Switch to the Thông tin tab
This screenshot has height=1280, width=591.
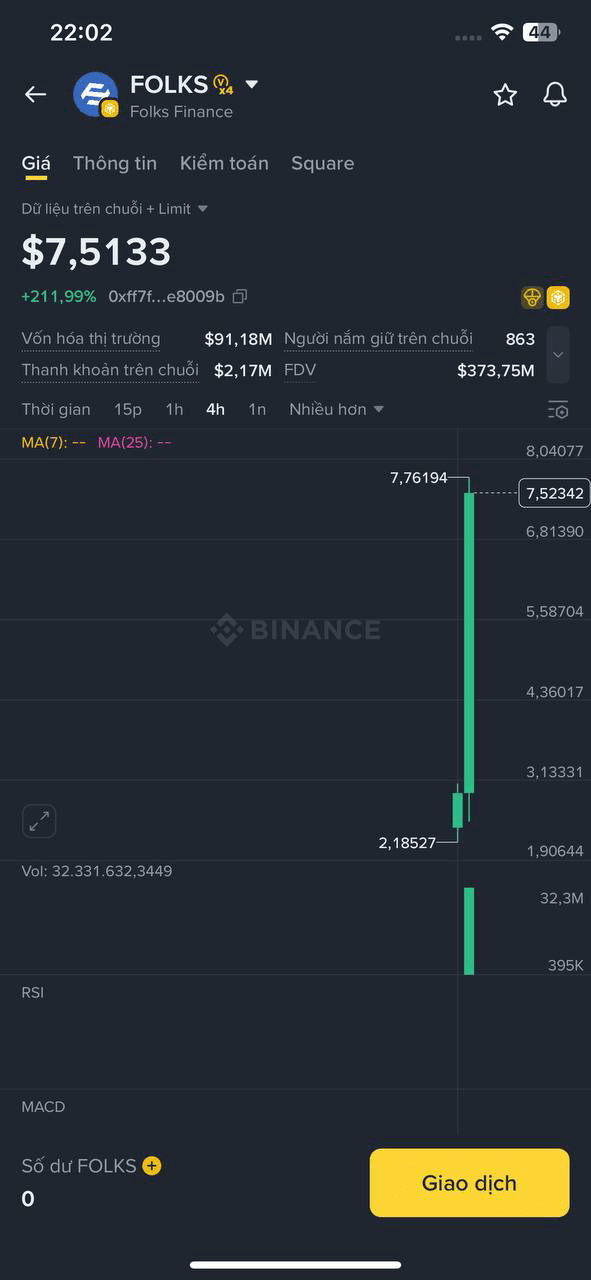(115, 163)
